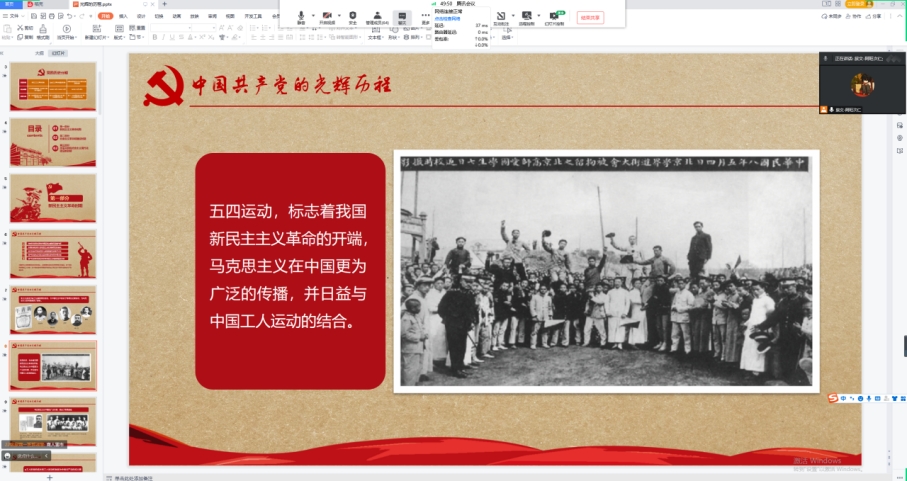Viewport: 907px width, 481px height.
Task: Click the Format Painter brush icon
Action: (43, 31)
